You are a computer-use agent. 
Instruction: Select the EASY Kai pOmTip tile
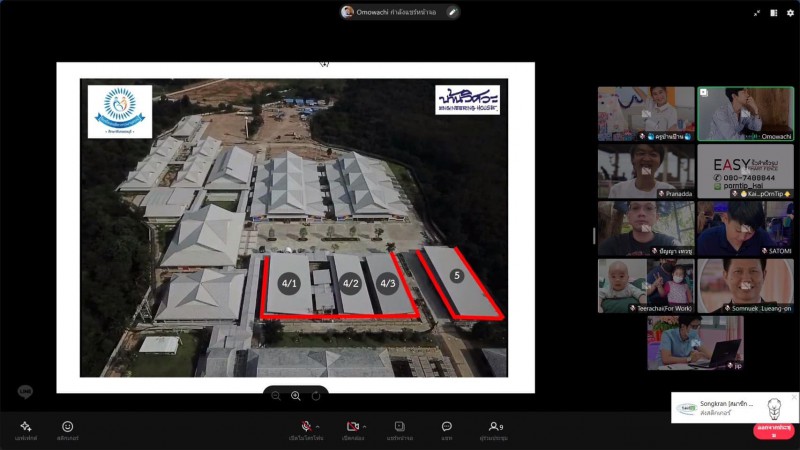[745, 171]
